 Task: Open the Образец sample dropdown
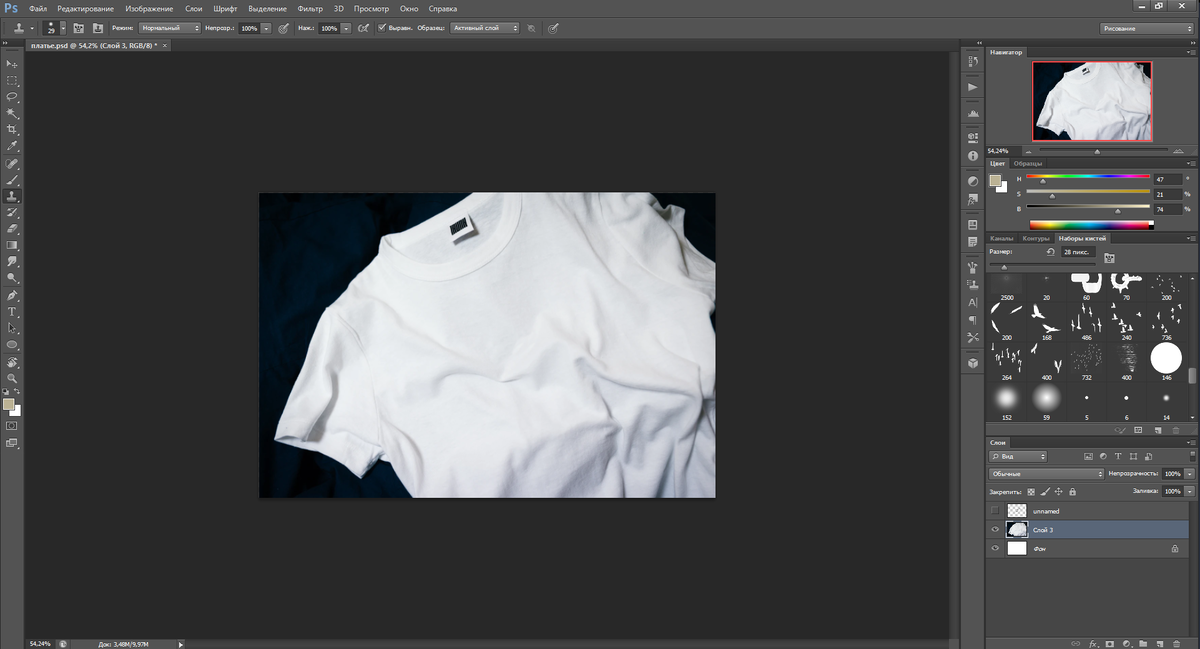tap(485, 28)
